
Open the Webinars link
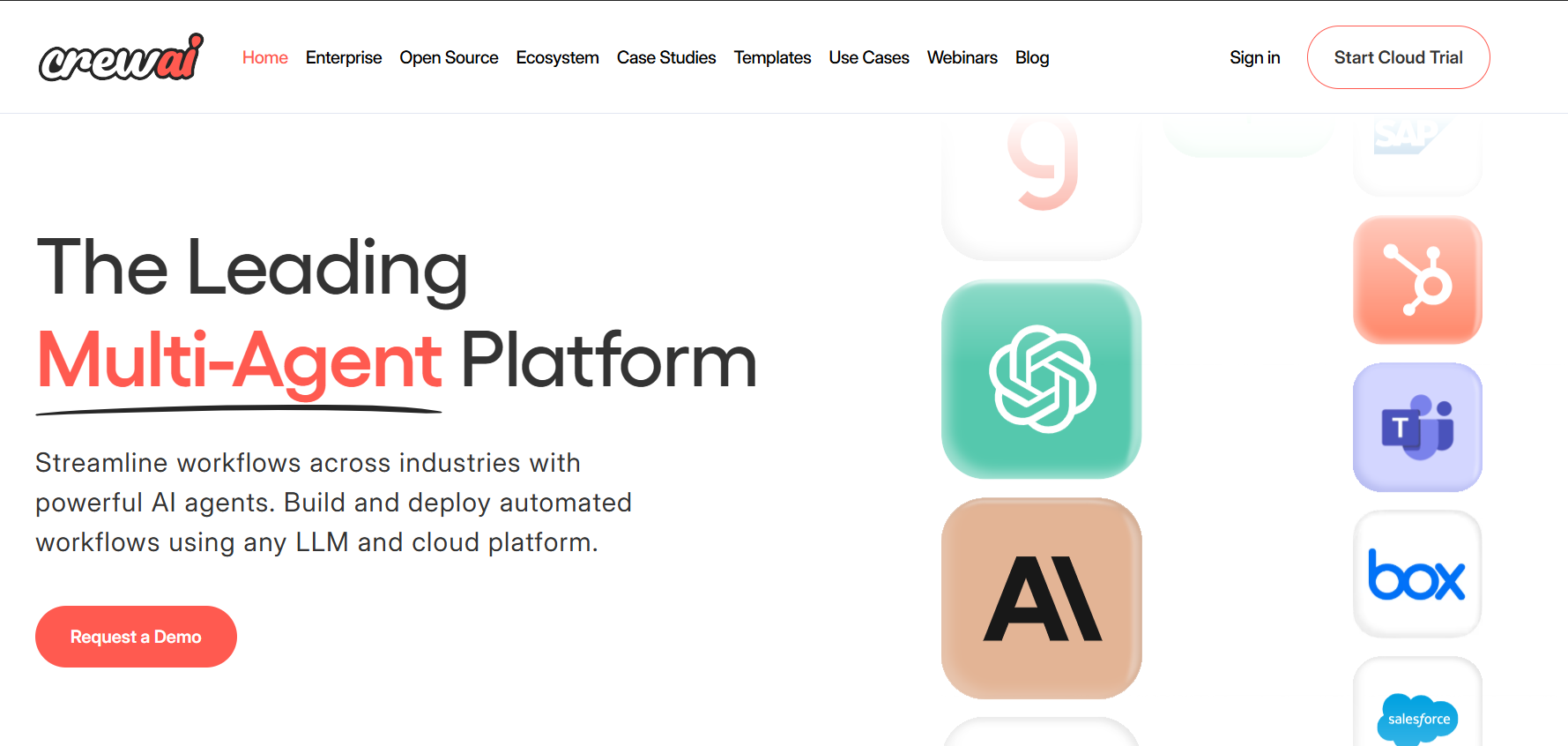(962, 57)
